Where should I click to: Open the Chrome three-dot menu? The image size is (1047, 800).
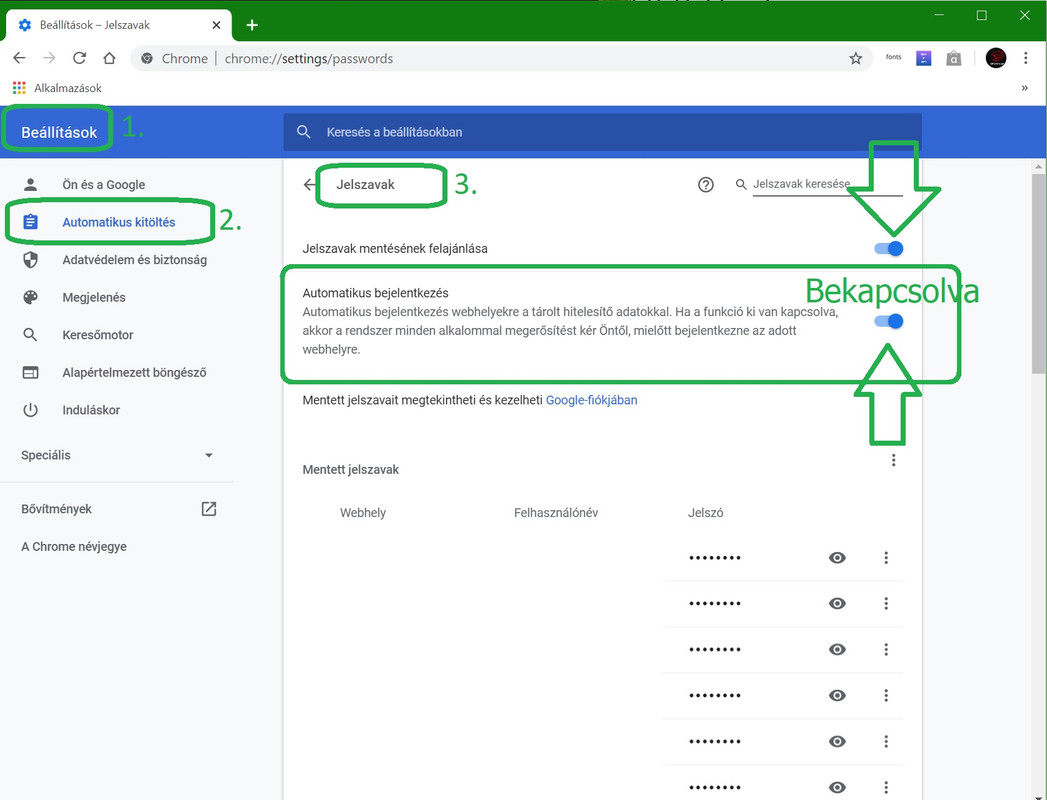[1026, 58]
